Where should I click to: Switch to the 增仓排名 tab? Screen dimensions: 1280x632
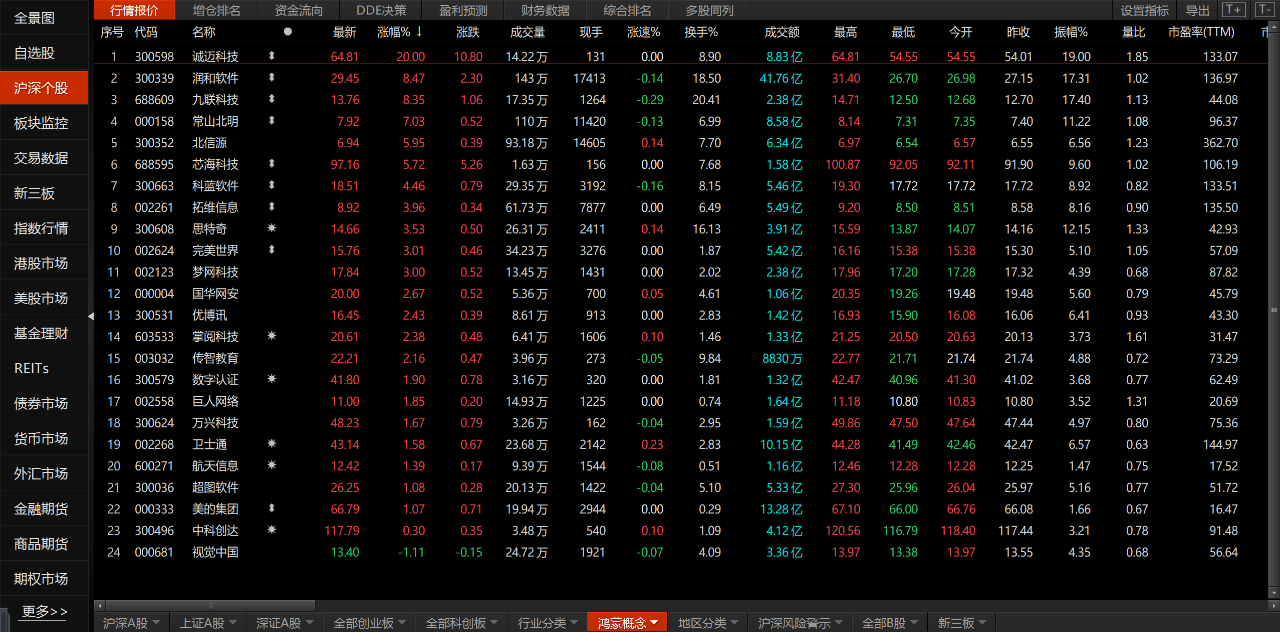pos(216,10)
